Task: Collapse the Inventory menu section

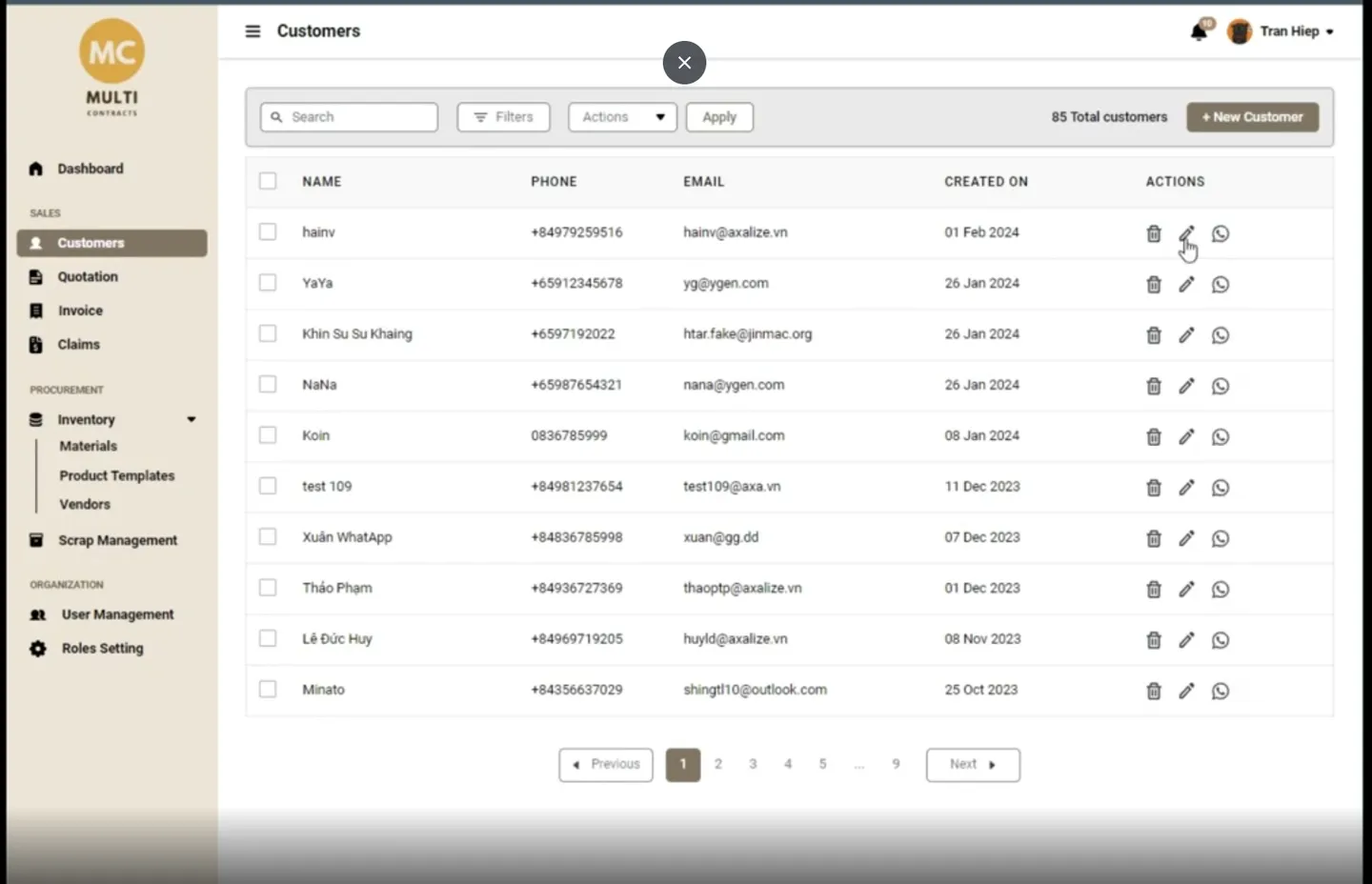Action: coord(192,419)
